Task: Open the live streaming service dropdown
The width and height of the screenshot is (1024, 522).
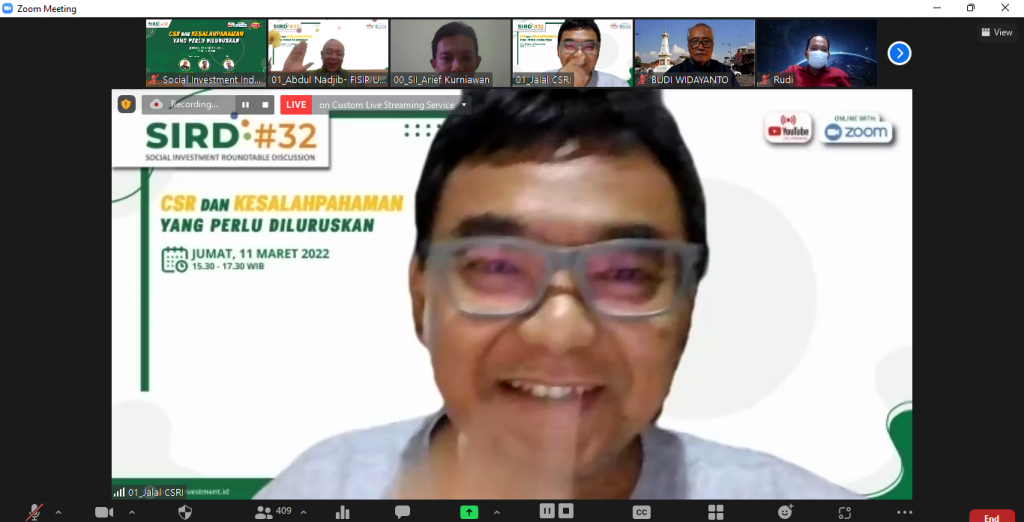Action: (463, 105)
